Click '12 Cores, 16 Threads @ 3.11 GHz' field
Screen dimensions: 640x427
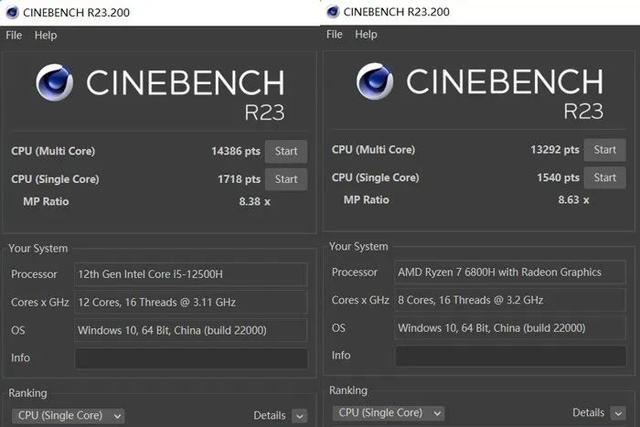[x=191, y=302]
